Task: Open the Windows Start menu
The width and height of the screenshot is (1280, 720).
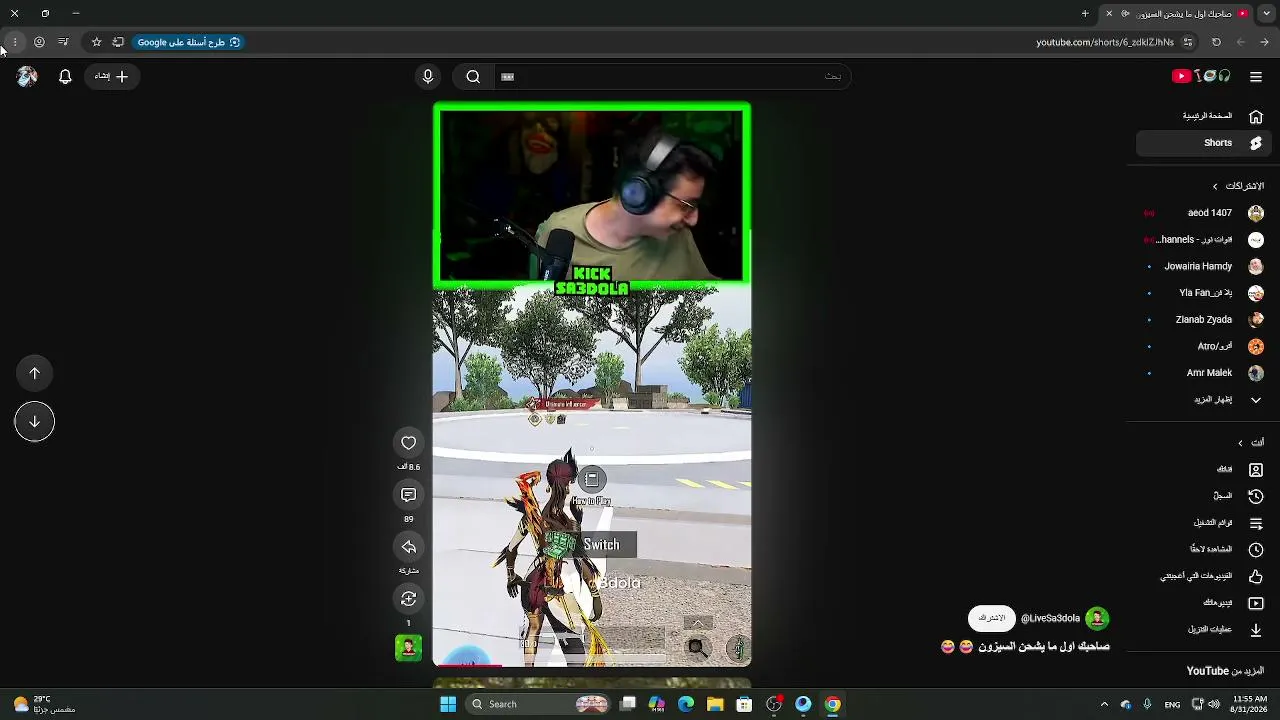Action: click(448, 704)
